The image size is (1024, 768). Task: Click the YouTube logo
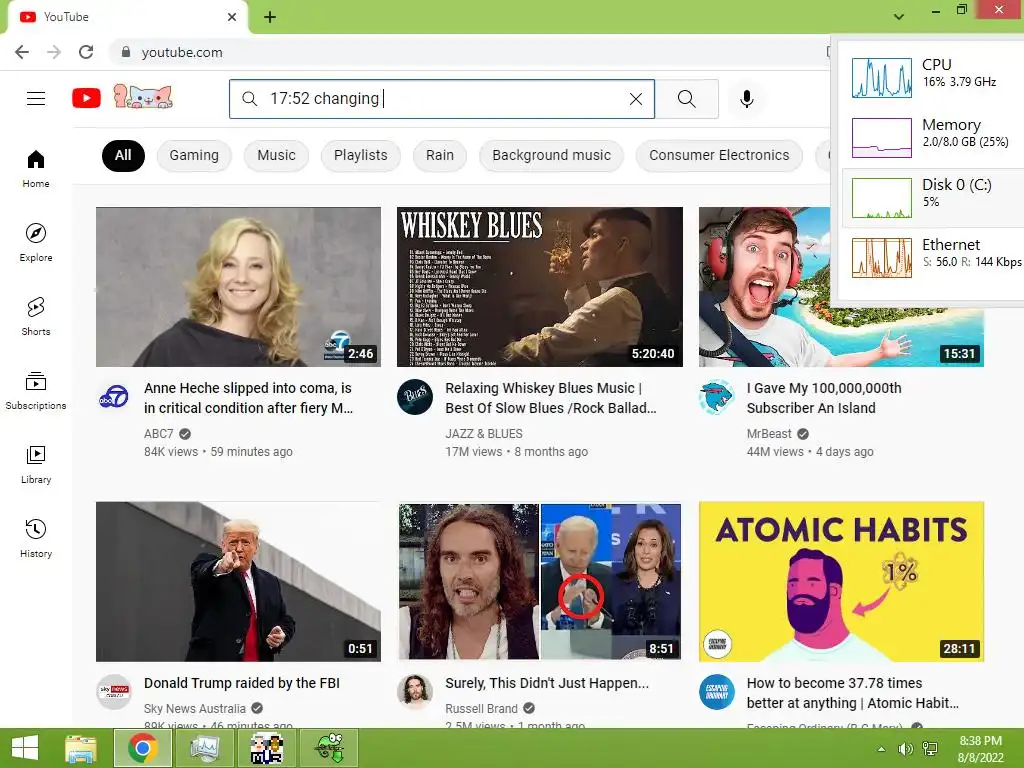(x=86, y=99)
